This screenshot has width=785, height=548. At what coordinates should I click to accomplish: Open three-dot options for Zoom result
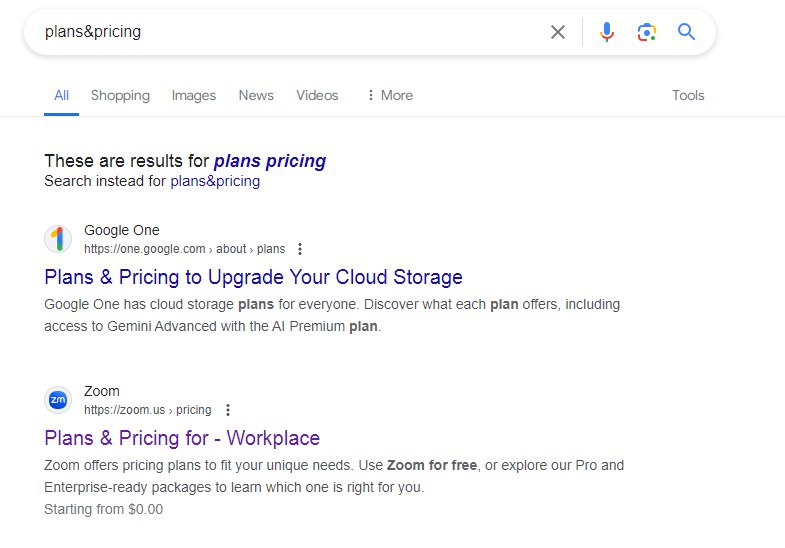[x=228, y=410]
